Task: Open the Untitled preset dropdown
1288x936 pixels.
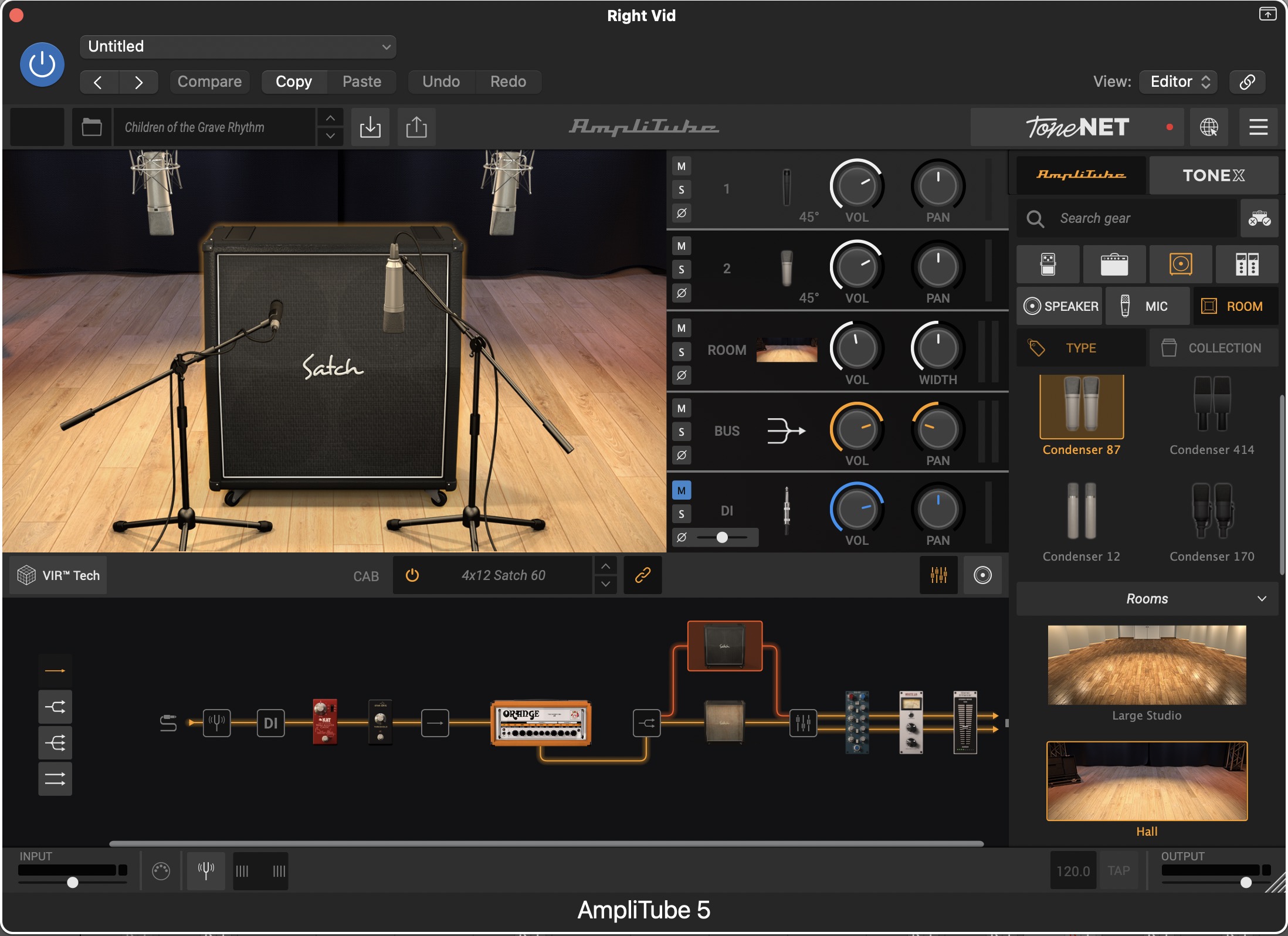Action: click(x=238, y=46)
